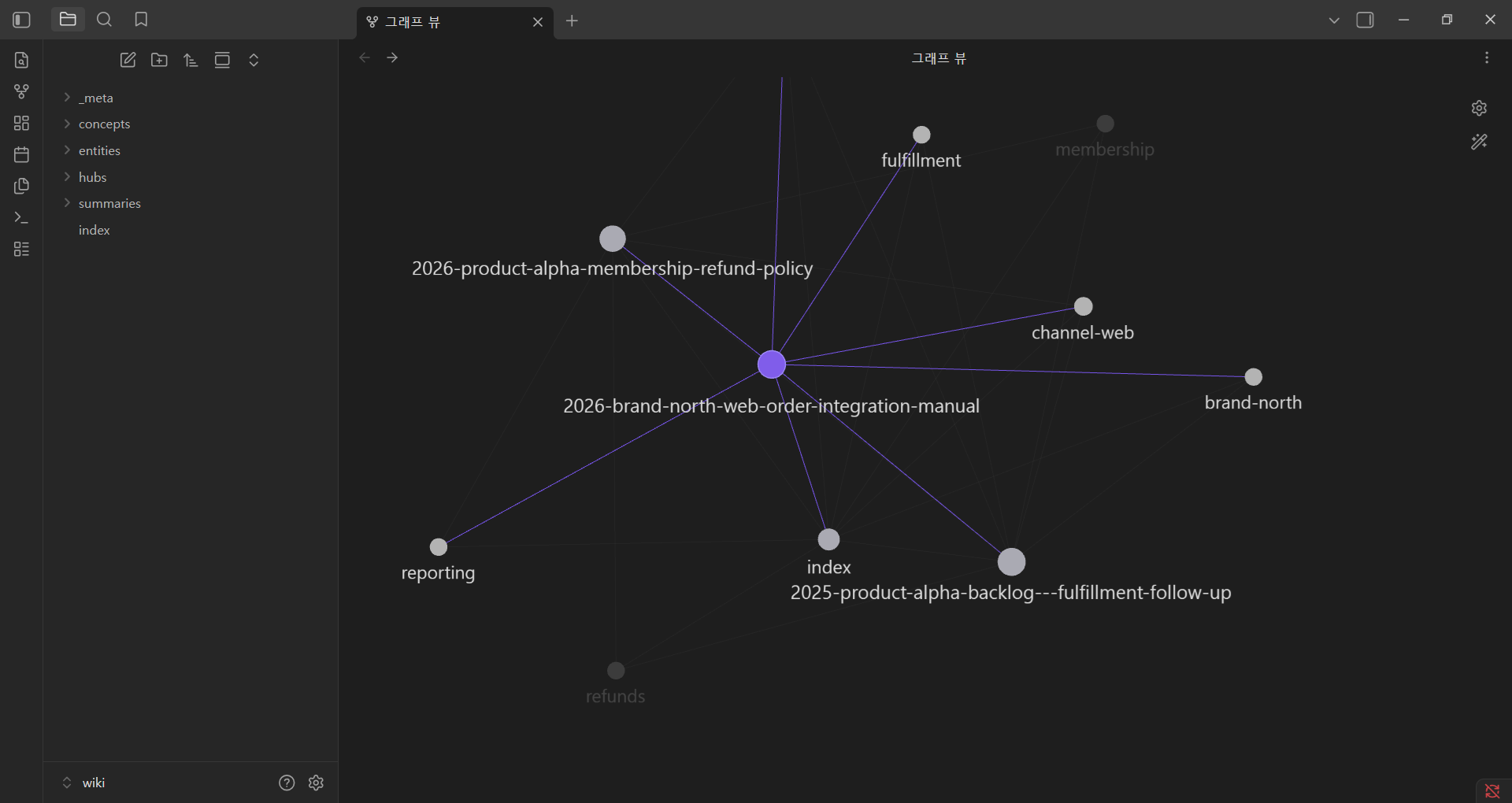Open daily note calendar ribbon icon

(22, 154)
